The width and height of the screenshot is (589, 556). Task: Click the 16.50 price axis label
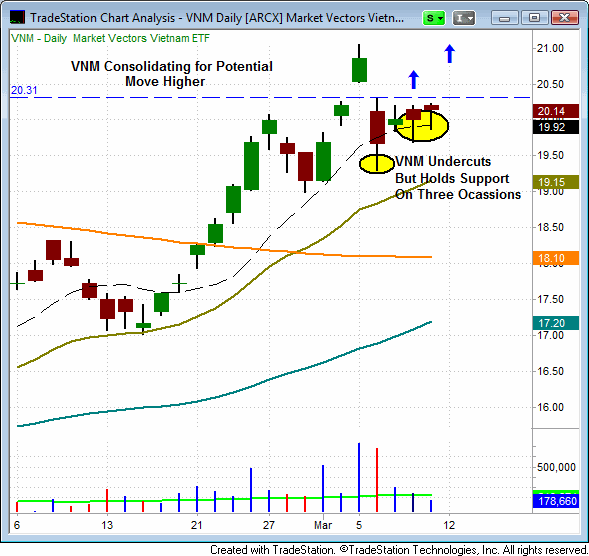pos(550,371)
